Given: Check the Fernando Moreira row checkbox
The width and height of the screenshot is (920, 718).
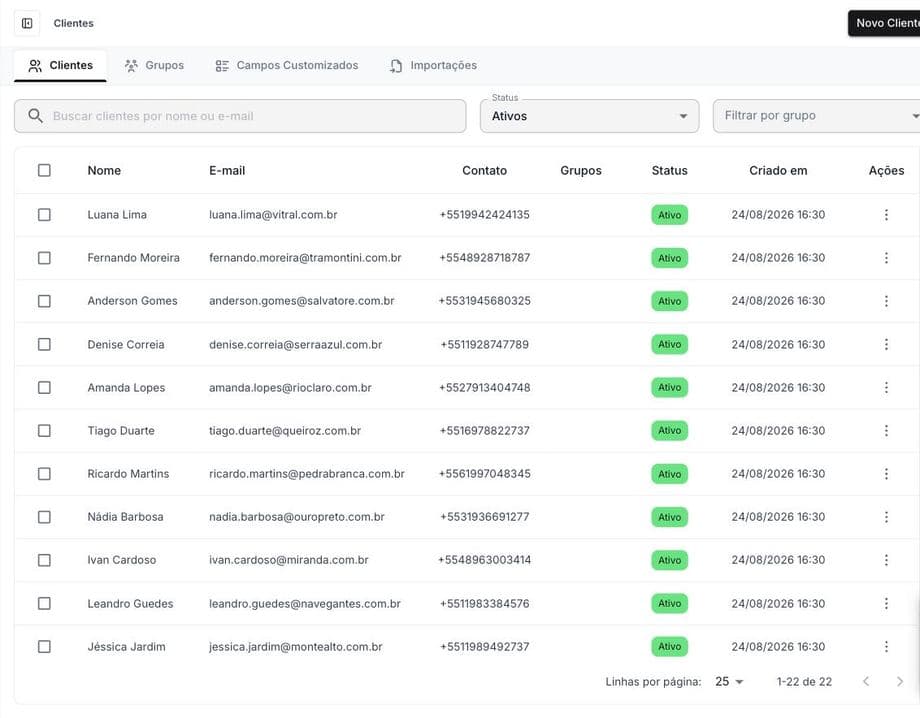Looking at the screenshot, I should (44, 258).
